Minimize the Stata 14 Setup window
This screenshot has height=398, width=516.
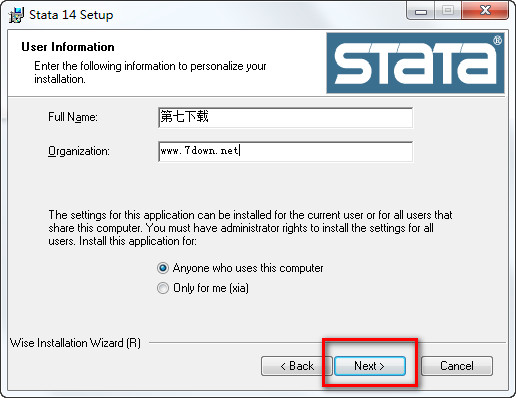click(x=421, y=11)
